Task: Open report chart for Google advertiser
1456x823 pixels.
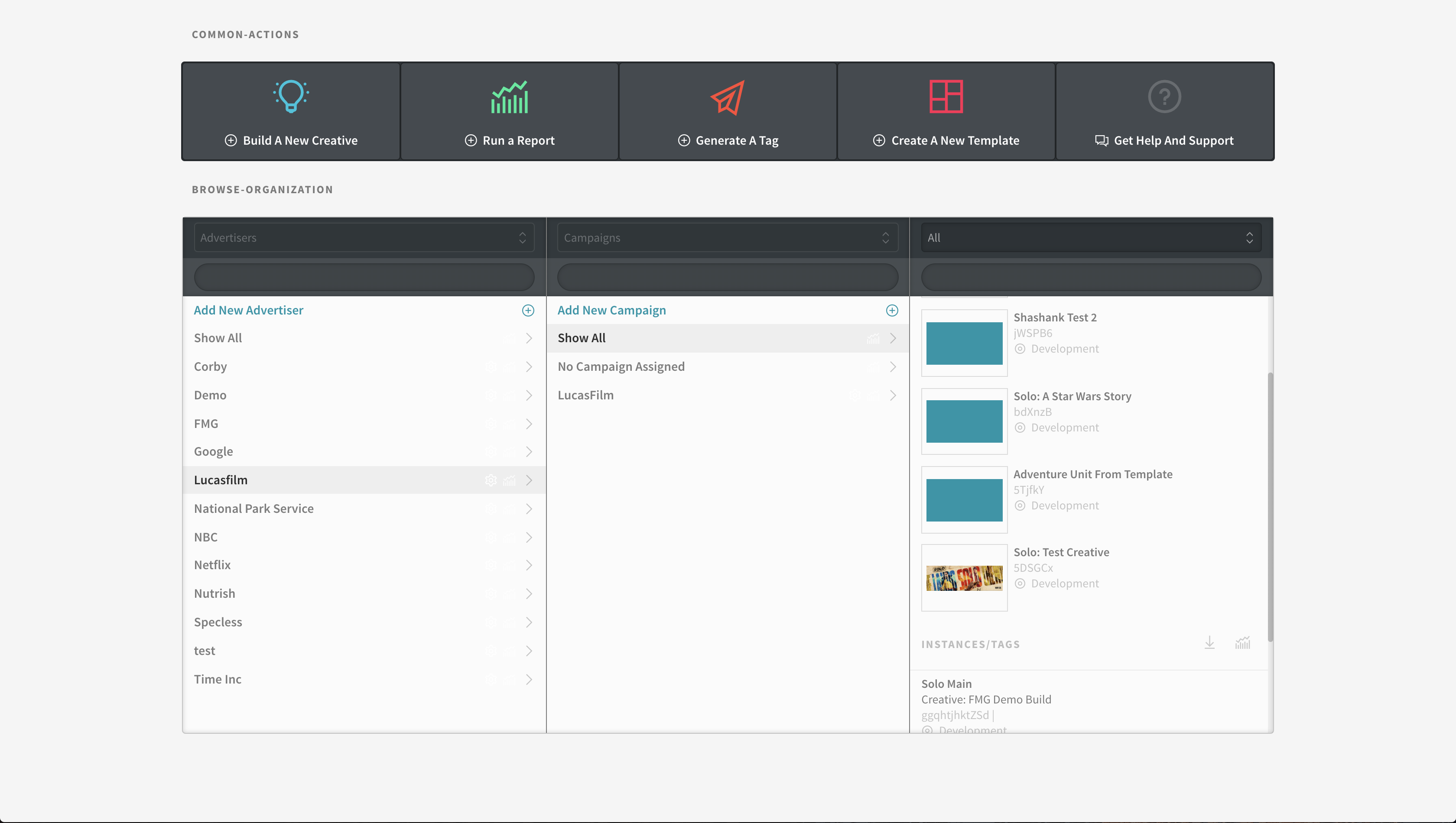Action: pyautogui.click(x=510, y=452)
